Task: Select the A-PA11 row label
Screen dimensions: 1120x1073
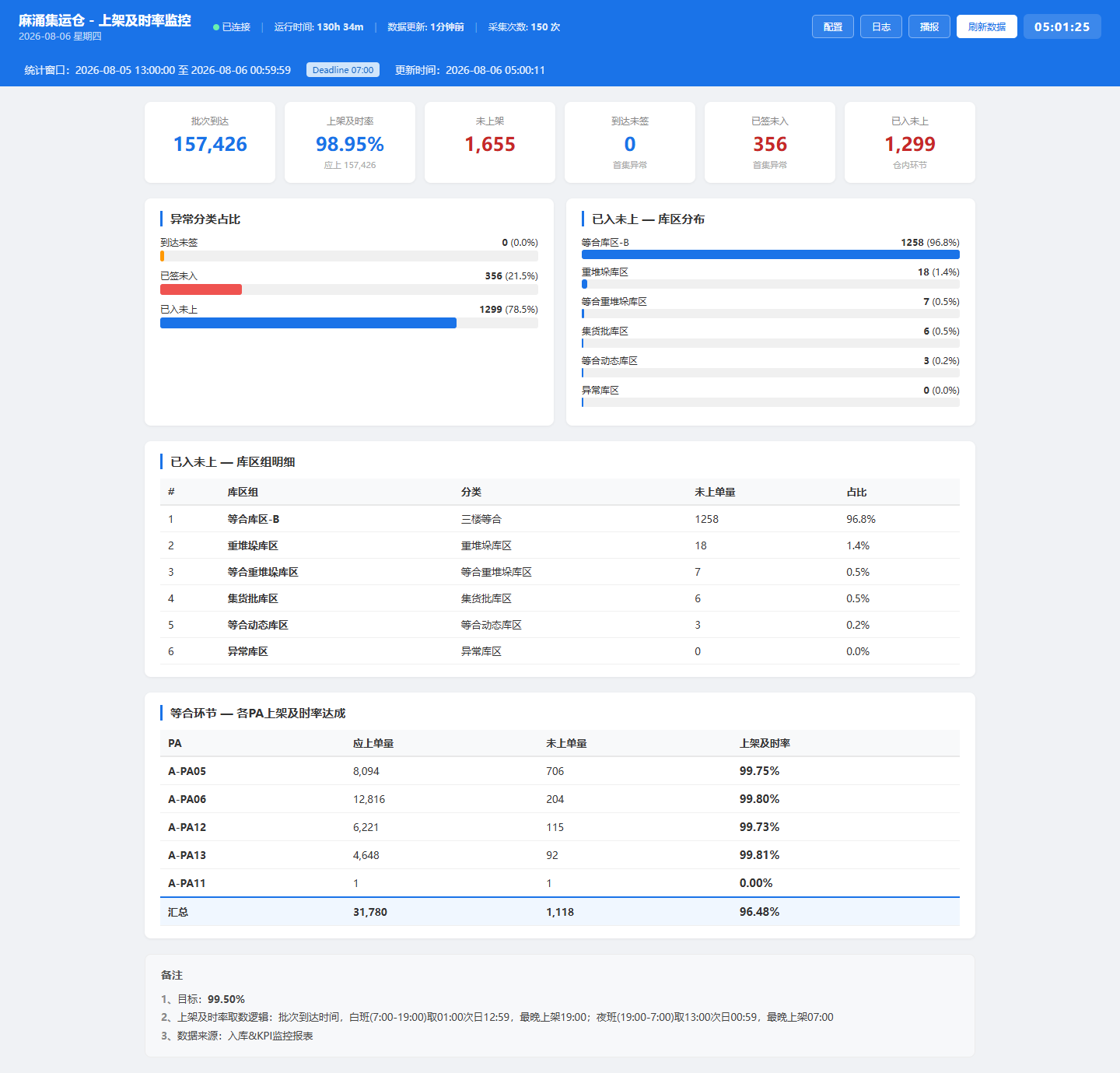Action: click(187, 883)
